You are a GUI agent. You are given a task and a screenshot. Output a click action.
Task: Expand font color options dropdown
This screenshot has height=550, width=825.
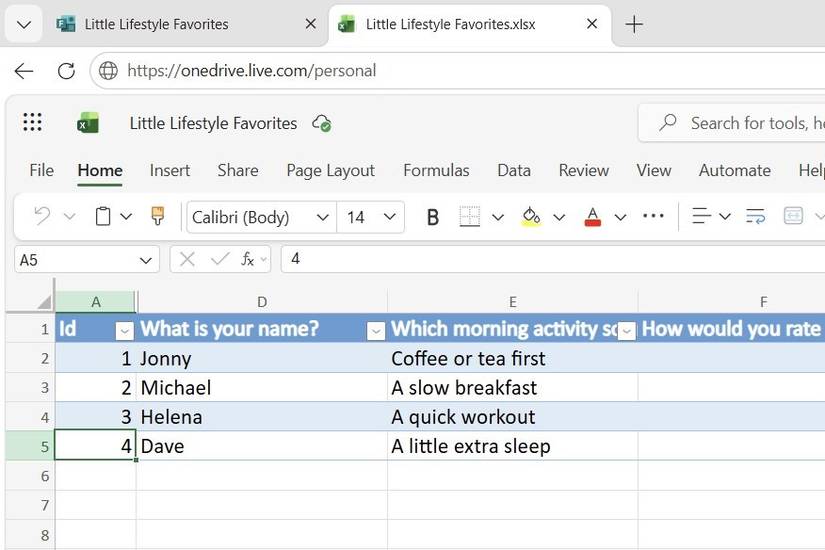(x=620, y=217)
